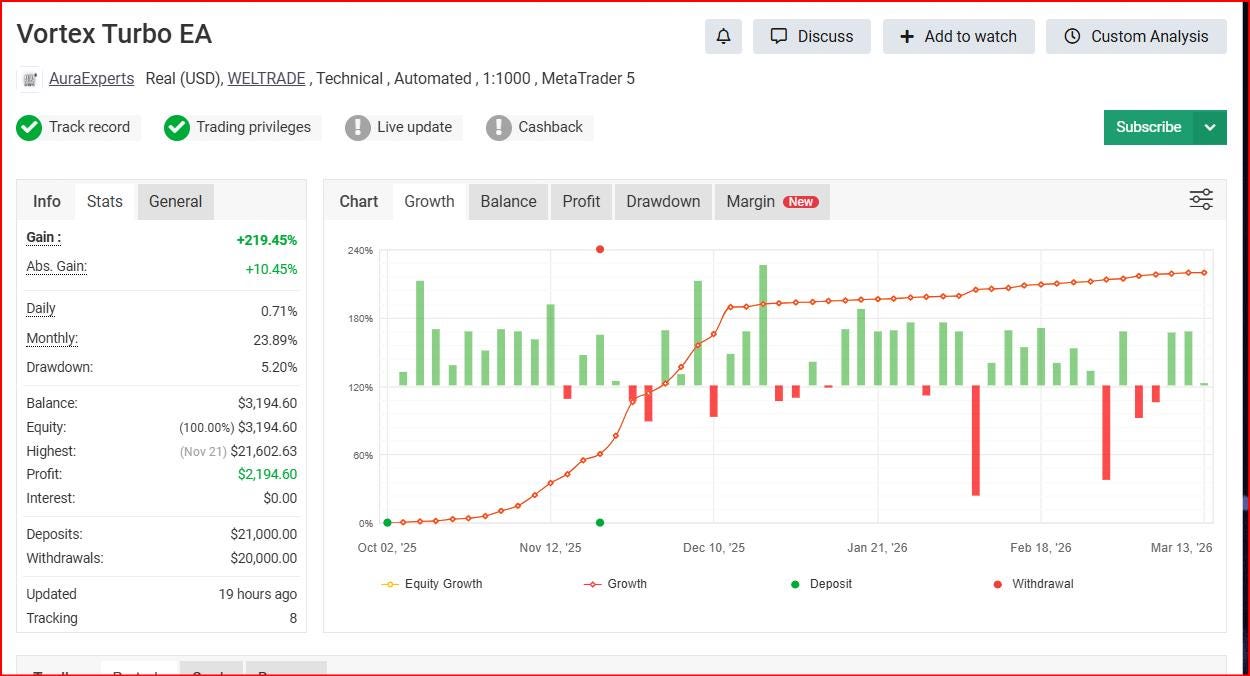Viewport: 1250px width, 676px height.
Task: Open Custom Analysis
Action: [x=1136, y=36]
